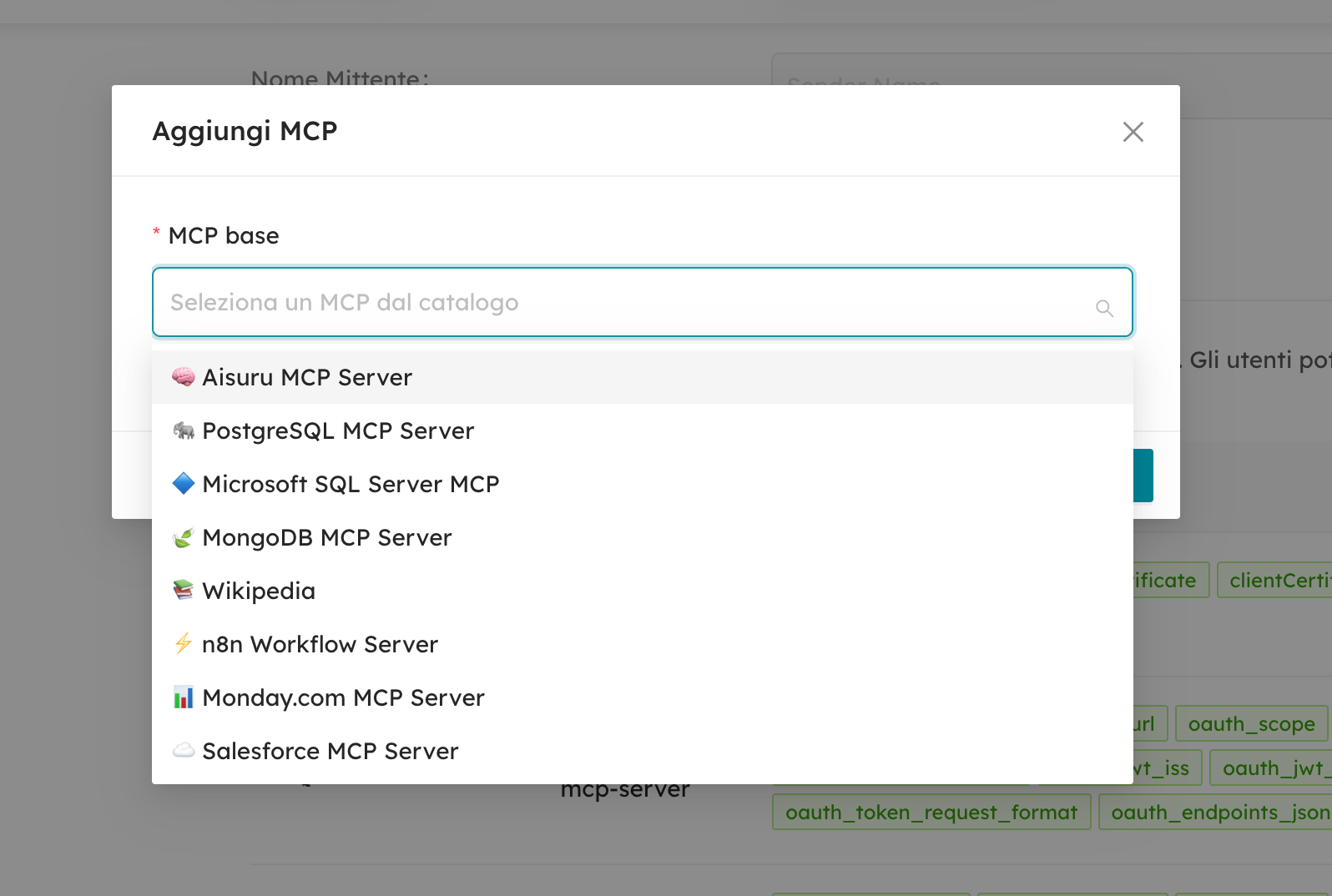Screen dimensions: 1332x896
Task: Choose the Wikipedia option
Action: coord(642,591)
